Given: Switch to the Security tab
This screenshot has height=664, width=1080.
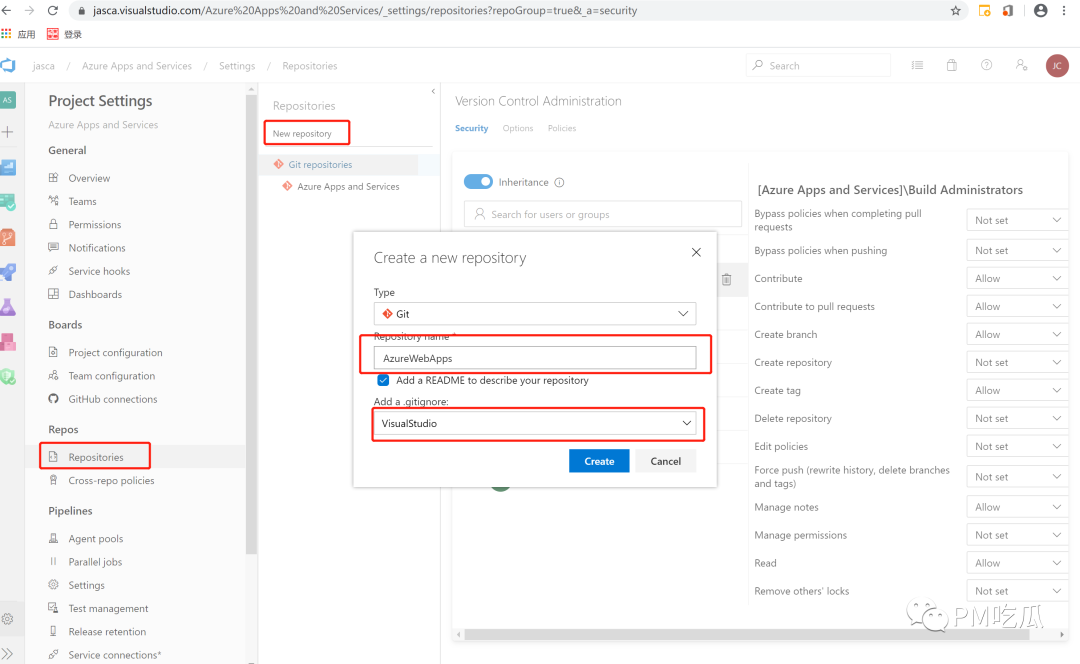Looking at the screenshot, I should pos(471,128).
